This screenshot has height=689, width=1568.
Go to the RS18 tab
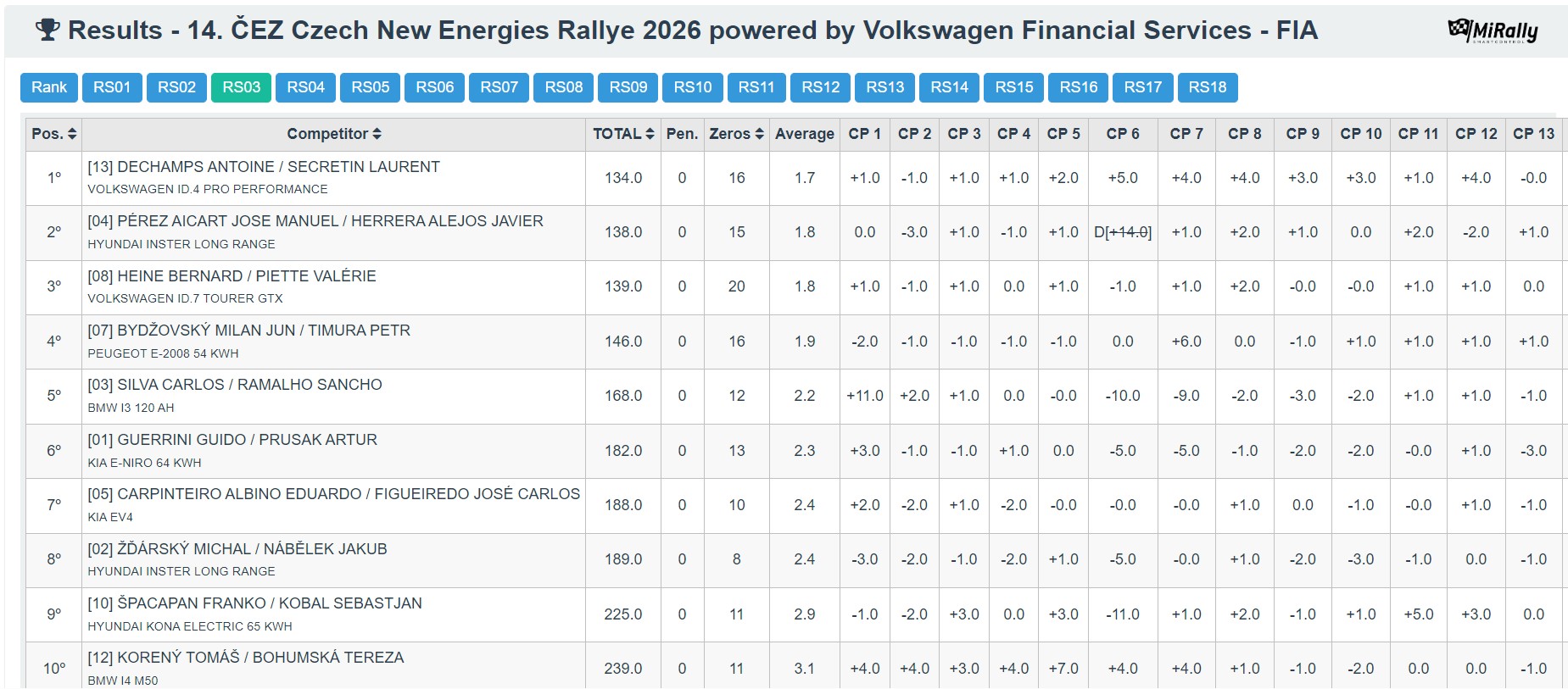click(x=1207, y=87)
